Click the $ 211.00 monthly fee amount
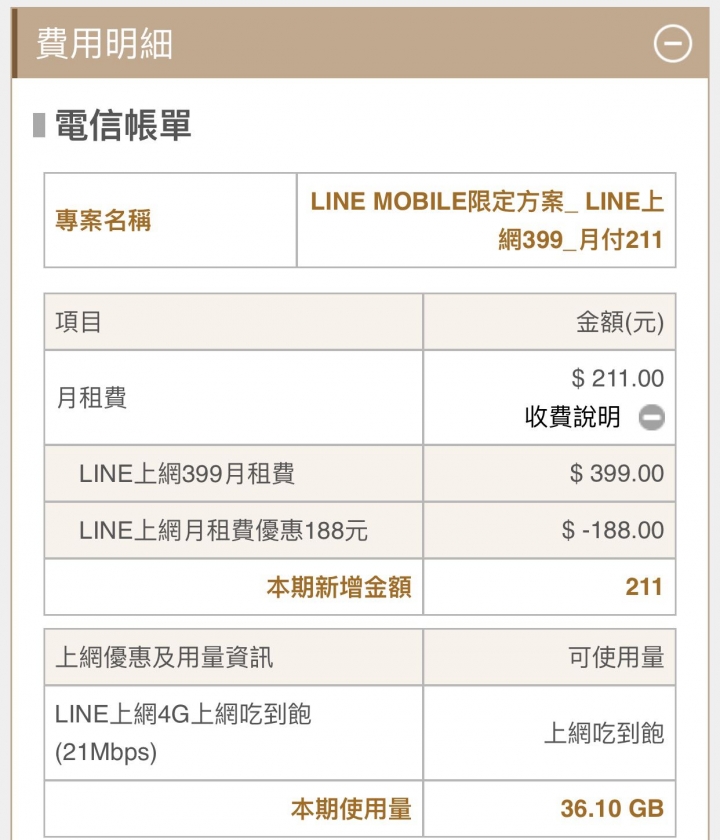Screen dimensions: 720x840 tap(617, 378)
